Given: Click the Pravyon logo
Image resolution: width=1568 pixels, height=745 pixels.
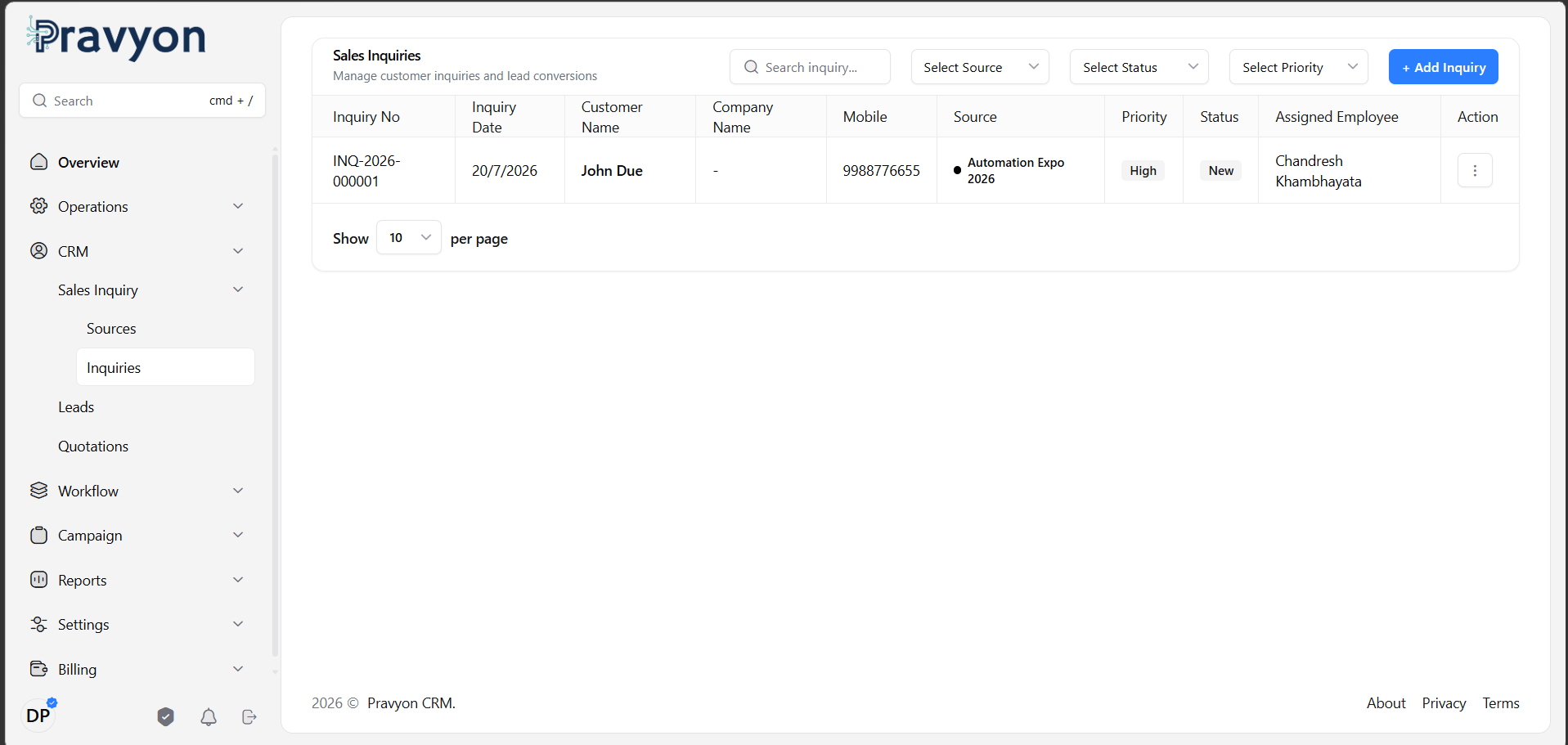Looking at the screenshot, I should [x=116, y=38].
